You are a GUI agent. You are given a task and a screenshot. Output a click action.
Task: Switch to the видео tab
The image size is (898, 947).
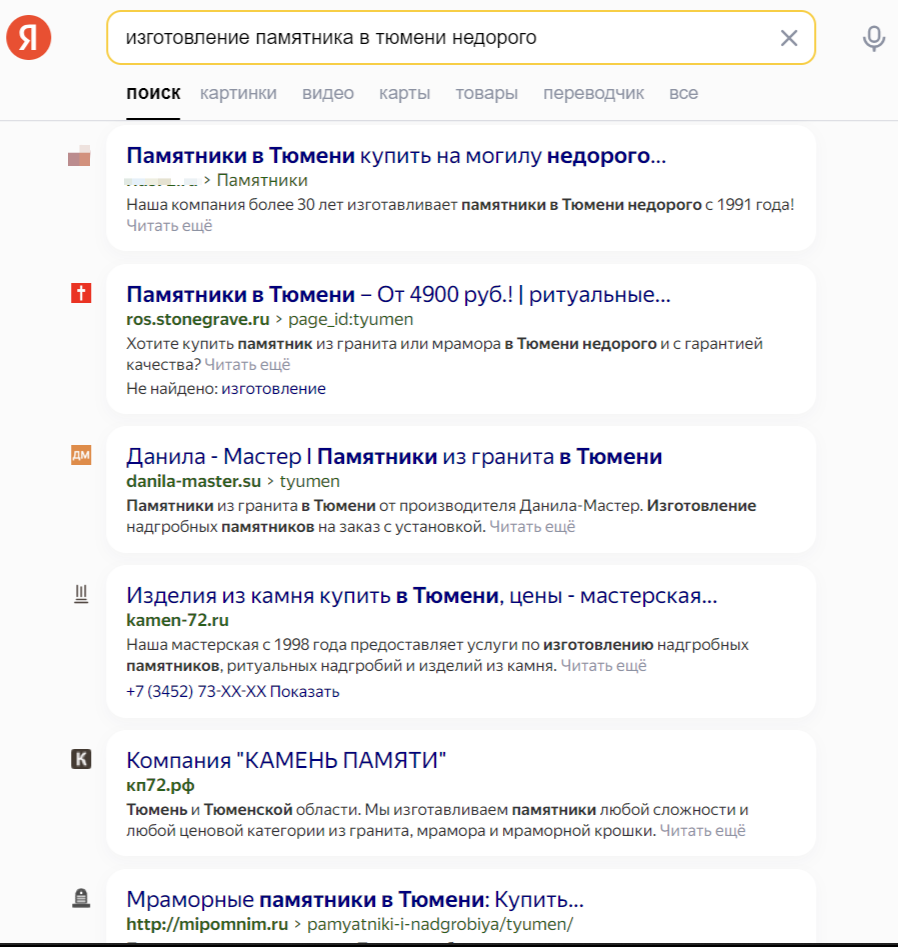[328, 93]
